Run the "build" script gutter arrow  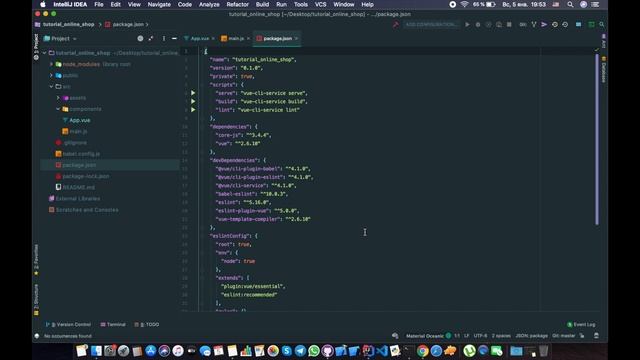coord(193,101)
